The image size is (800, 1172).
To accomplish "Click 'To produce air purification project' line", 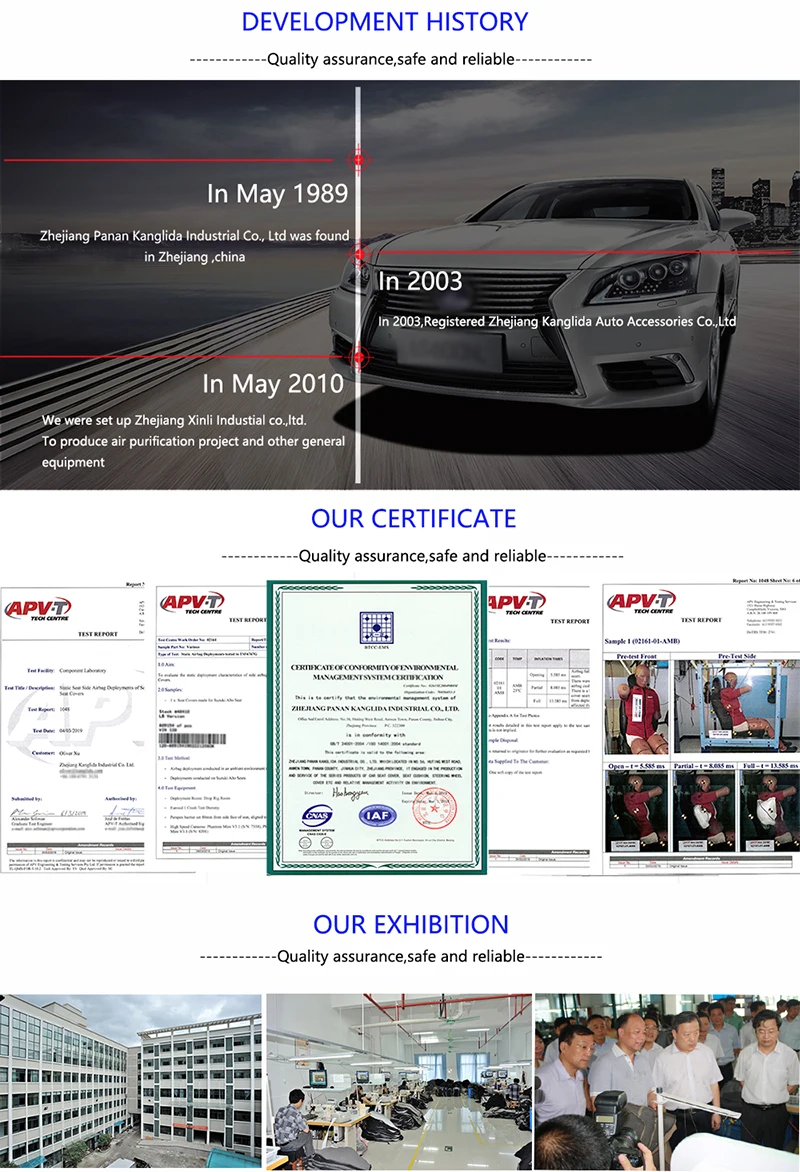I will [193, 441].
